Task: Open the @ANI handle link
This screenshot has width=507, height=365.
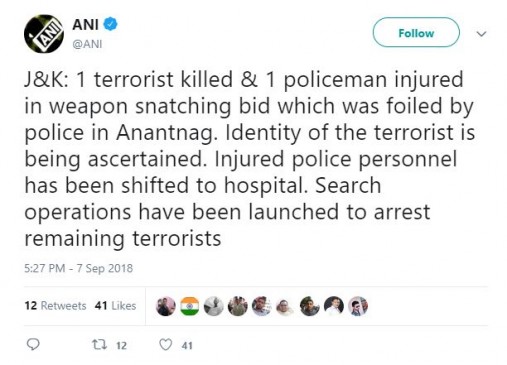Action: pos(87,44)
